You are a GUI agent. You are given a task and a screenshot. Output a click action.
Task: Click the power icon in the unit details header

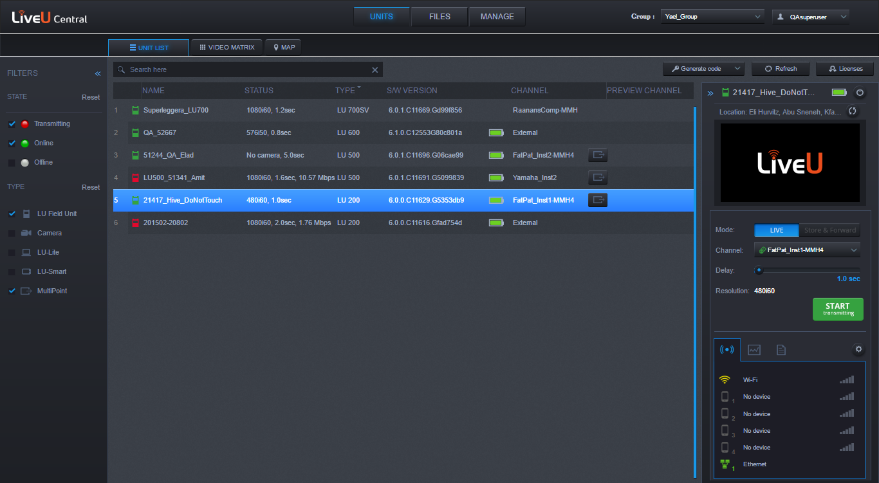click(859, 92)
